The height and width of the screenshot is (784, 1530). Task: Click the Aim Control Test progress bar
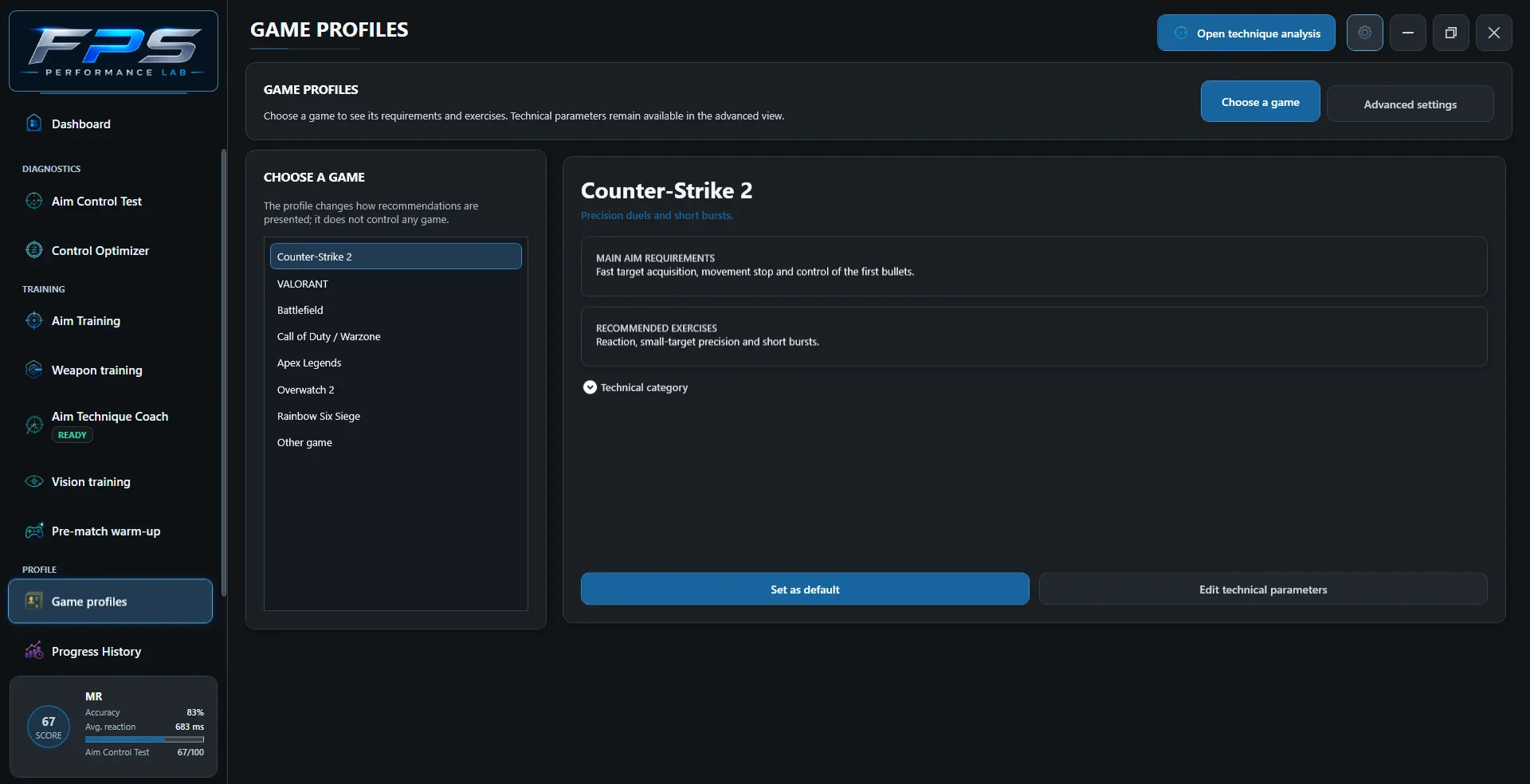coord(144,739)
